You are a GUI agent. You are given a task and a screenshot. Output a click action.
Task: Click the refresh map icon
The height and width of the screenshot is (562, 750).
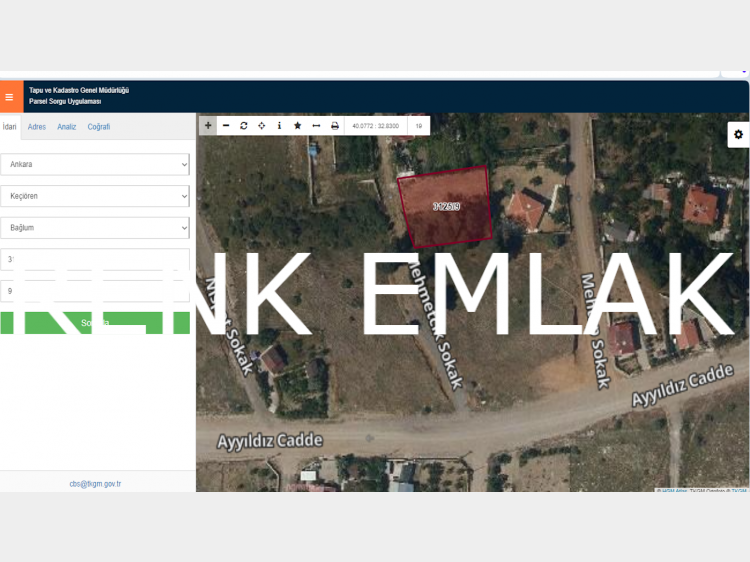[244, 126]
